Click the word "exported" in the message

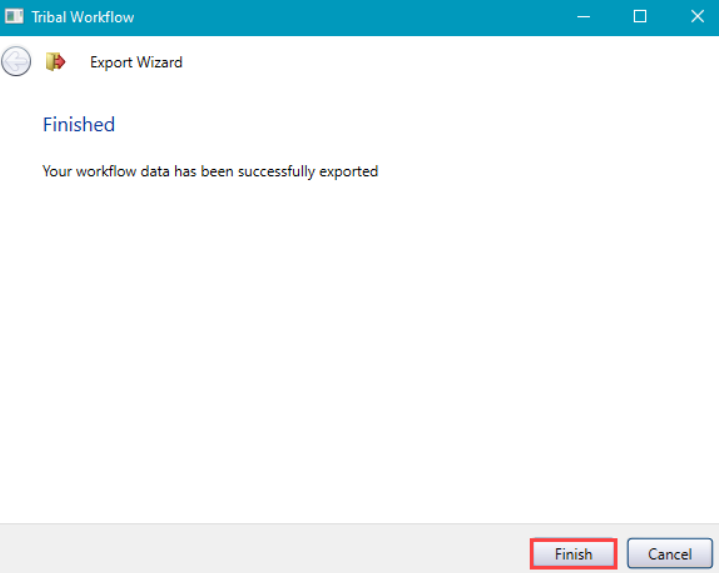click(x=348, y=171)
